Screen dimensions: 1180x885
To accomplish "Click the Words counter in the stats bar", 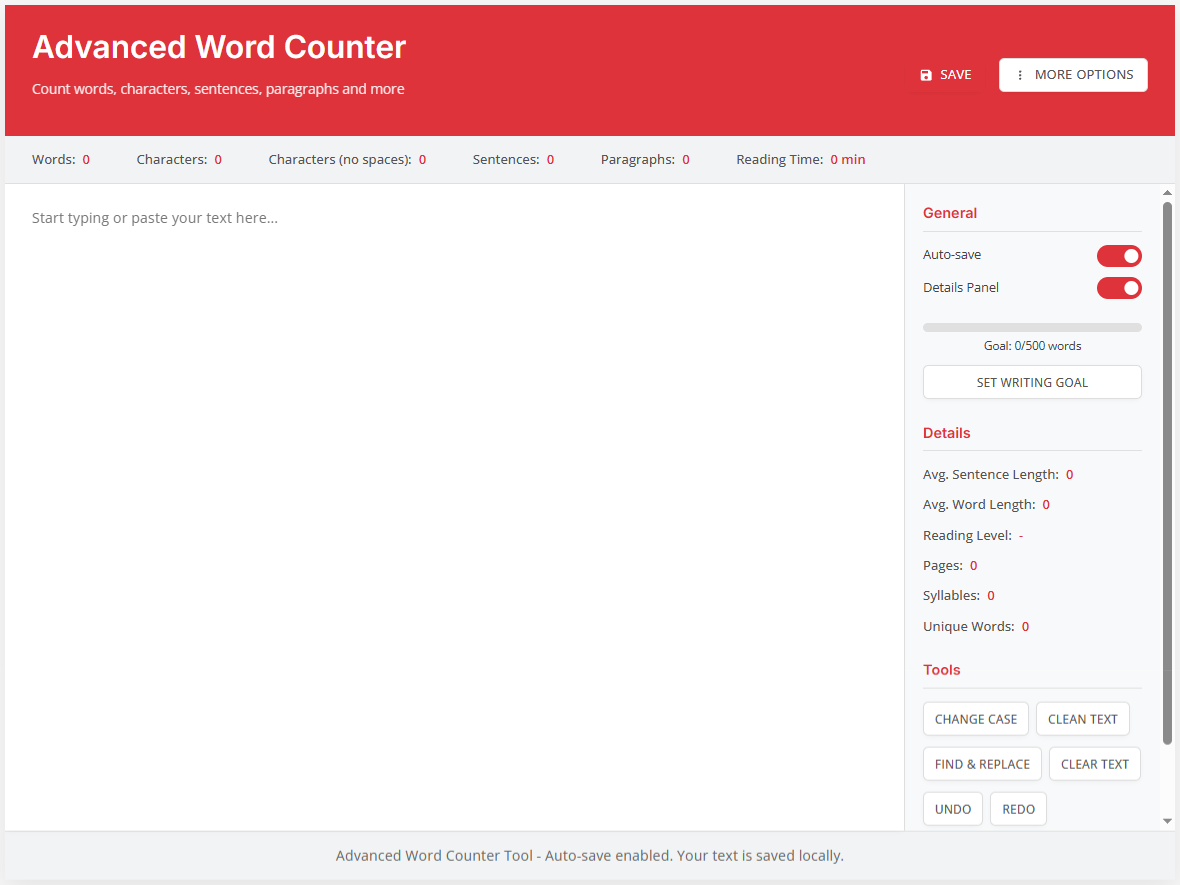I will (61, 159).
